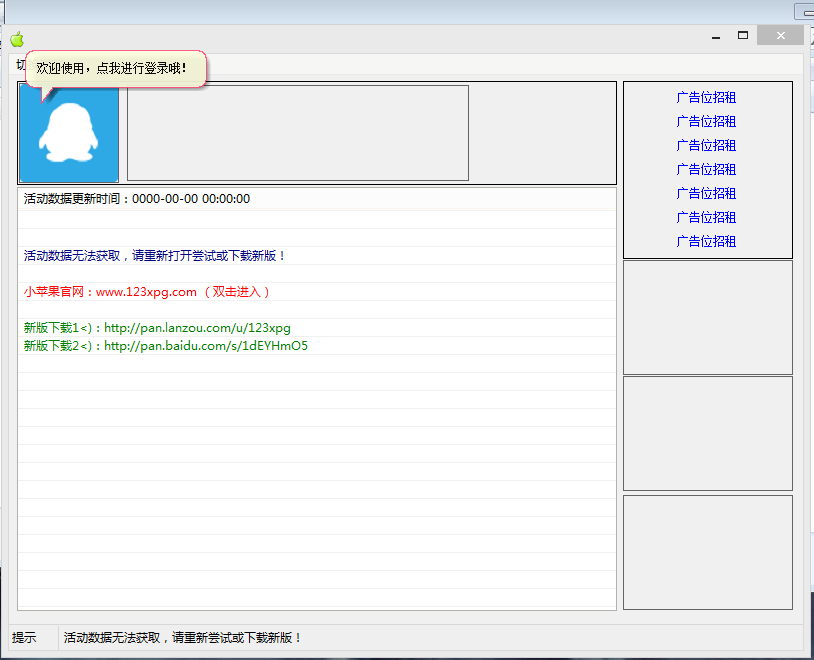This screenshot has width=814, height=660.
Task: Open the first 广告位招租 ad link
Action: [x=706, y=97]
